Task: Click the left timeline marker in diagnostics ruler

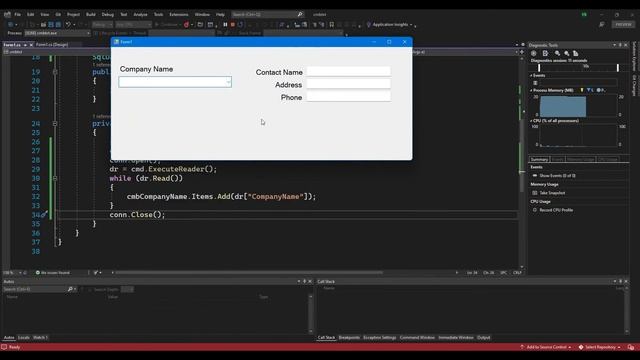Action: tap(539, 67)
